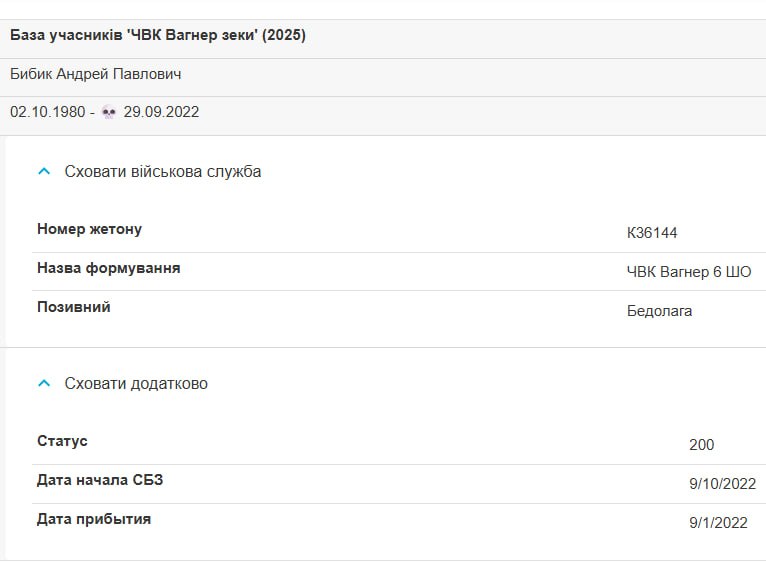Collapse the військова служба section chevron
The height and width of the screenshot is (563, 766).
click(44, 172)
